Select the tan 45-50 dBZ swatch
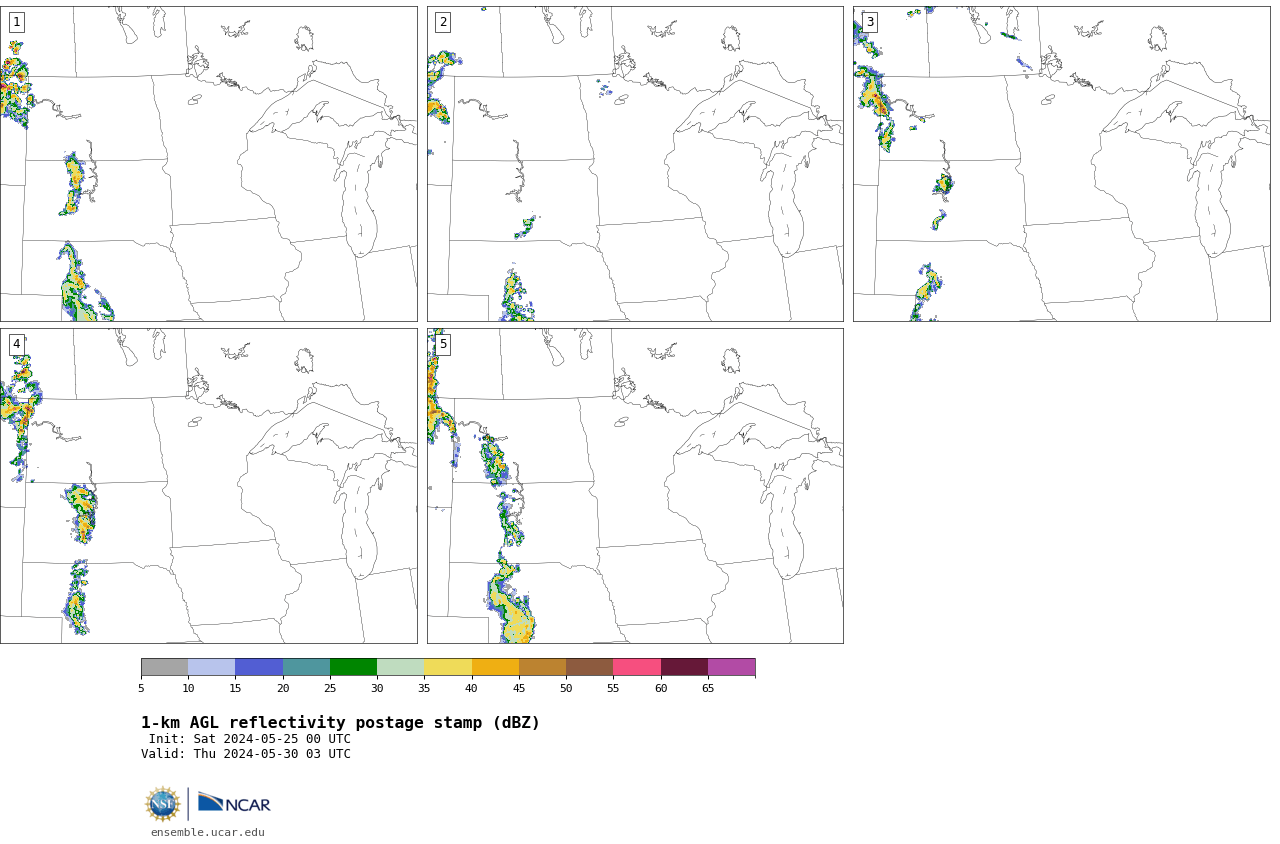Screen dimensions: 1280x844 click(542, 667)
